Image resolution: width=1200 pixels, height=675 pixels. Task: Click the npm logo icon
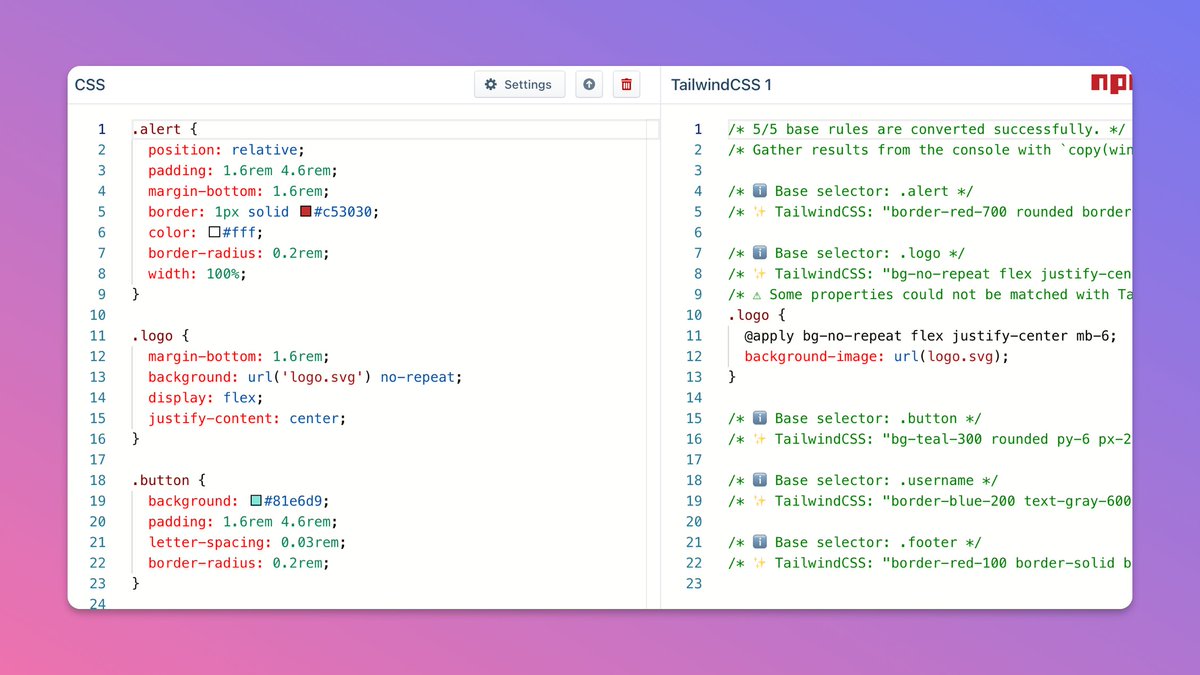tap(1111, 84)
